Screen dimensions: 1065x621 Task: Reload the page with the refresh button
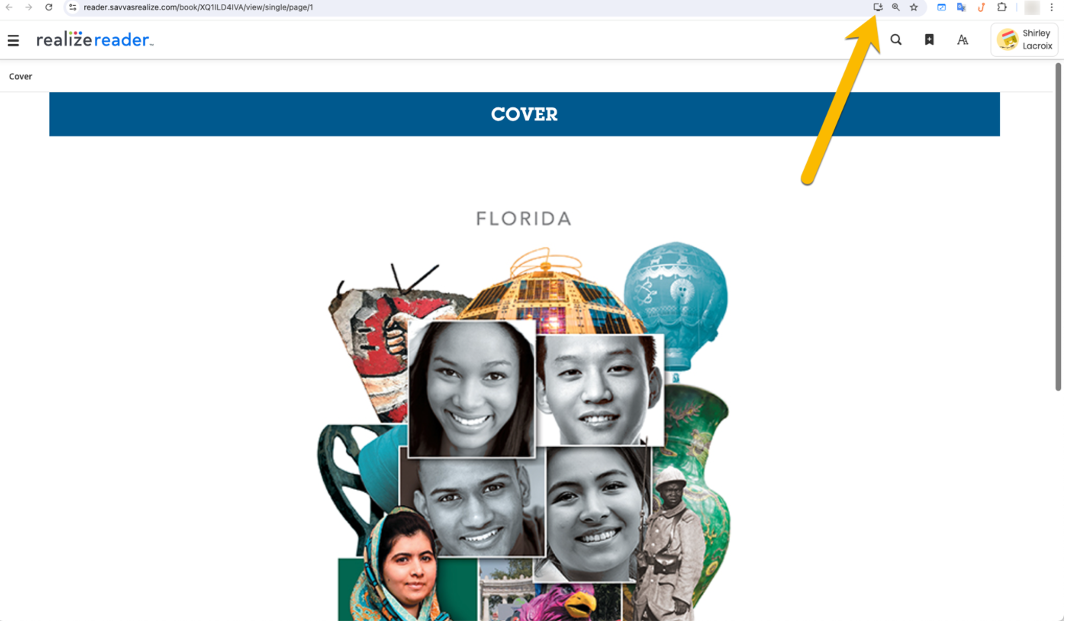(x=49, y=7)
